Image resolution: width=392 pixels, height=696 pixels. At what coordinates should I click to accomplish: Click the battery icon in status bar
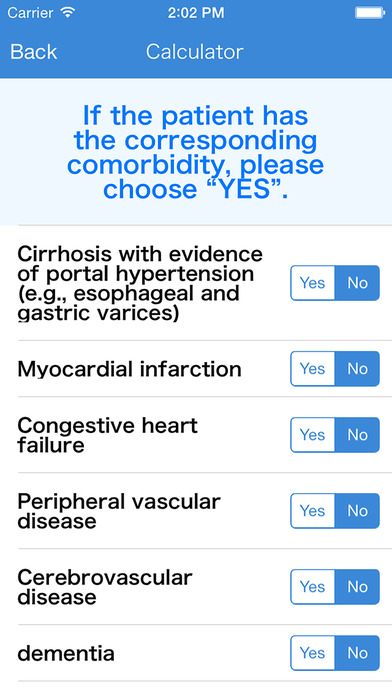[x=369, y=13]
